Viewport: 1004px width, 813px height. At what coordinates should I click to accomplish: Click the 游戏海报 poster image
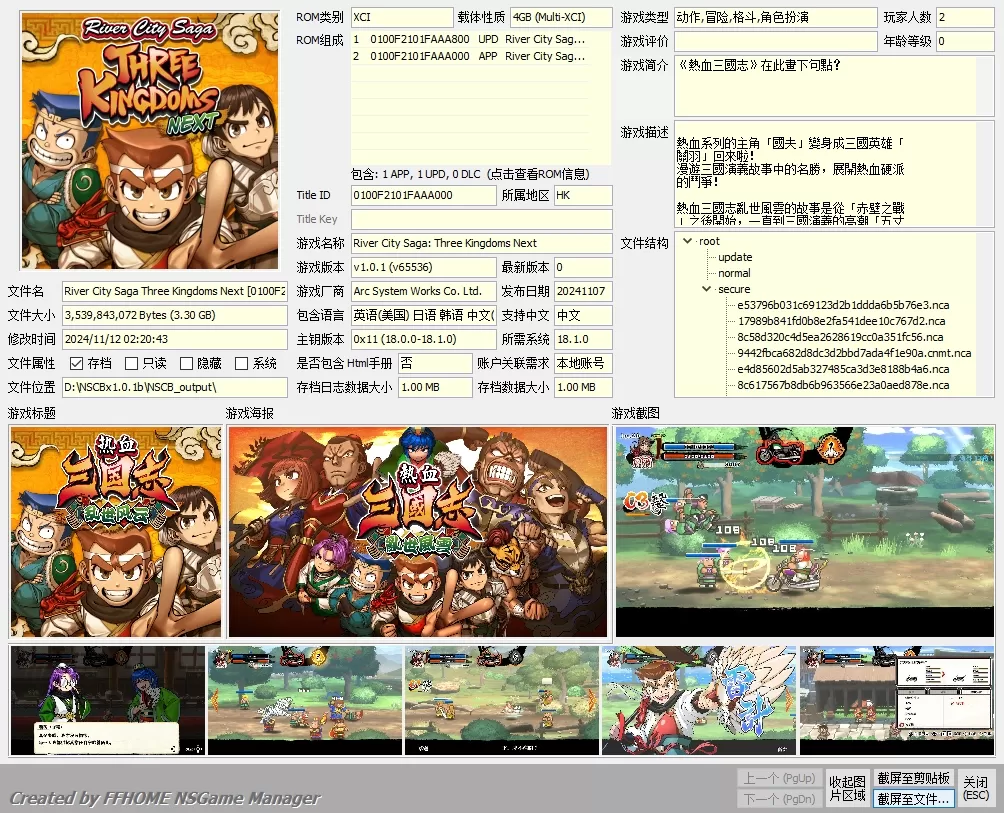pos(418,531)
